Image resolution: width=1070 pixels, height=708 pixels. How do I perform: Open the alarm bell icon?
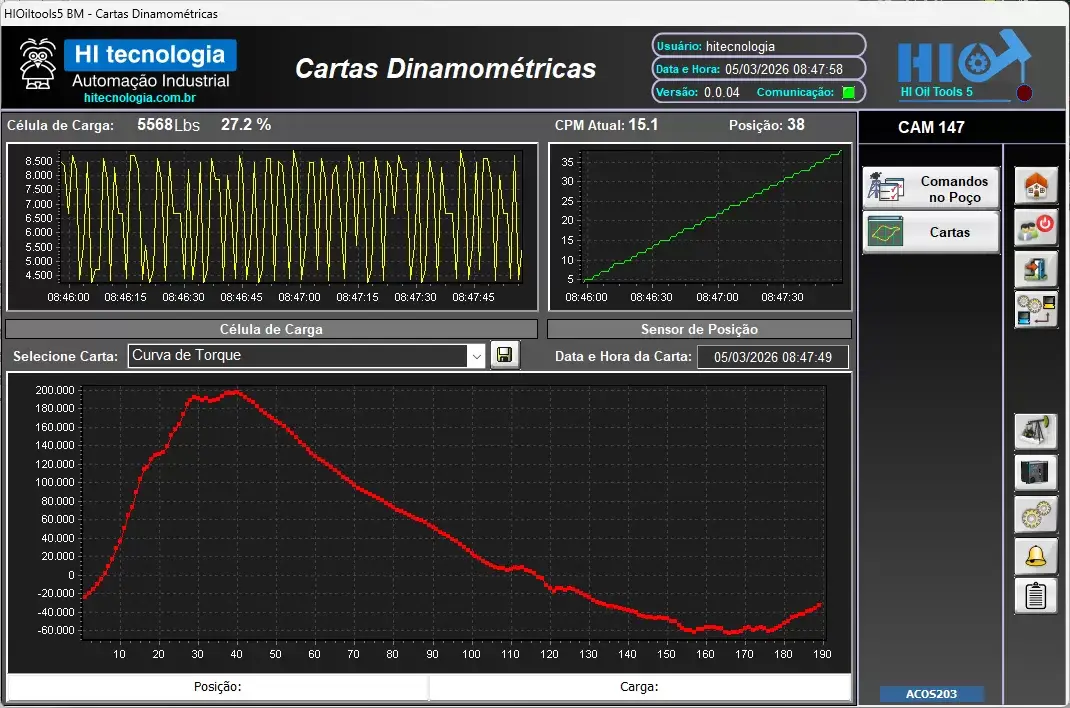(x=1036, y=555)
